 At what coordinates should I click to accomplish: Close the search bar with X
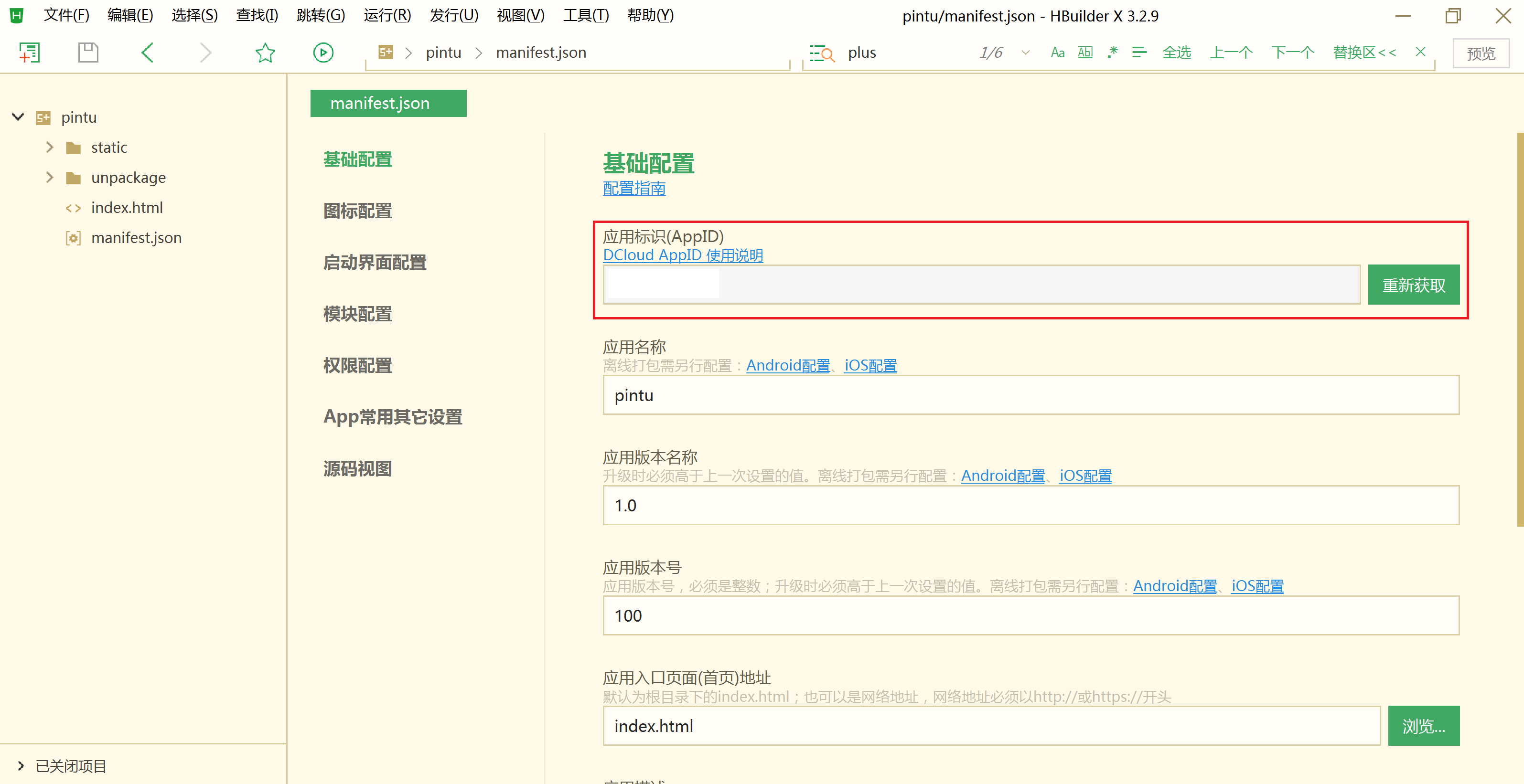click(x=1420, y=52)
